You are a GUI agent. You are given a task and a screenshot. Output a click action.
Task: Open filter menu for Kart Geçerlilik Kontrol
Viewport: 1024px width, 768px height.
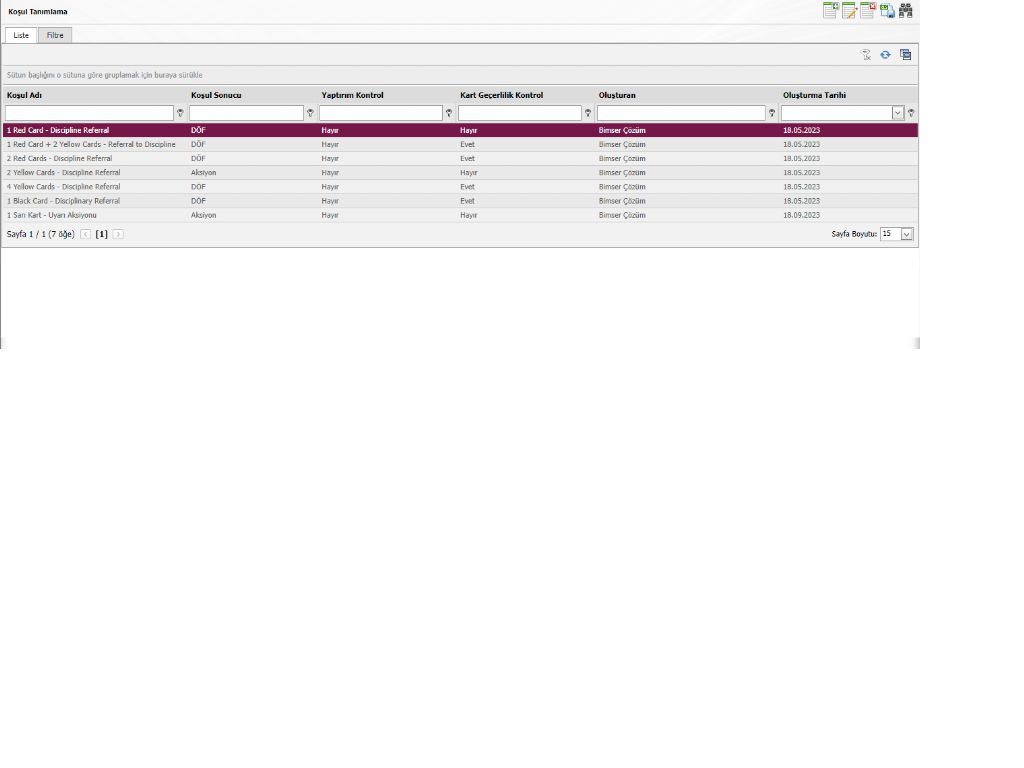click(588, 113)
